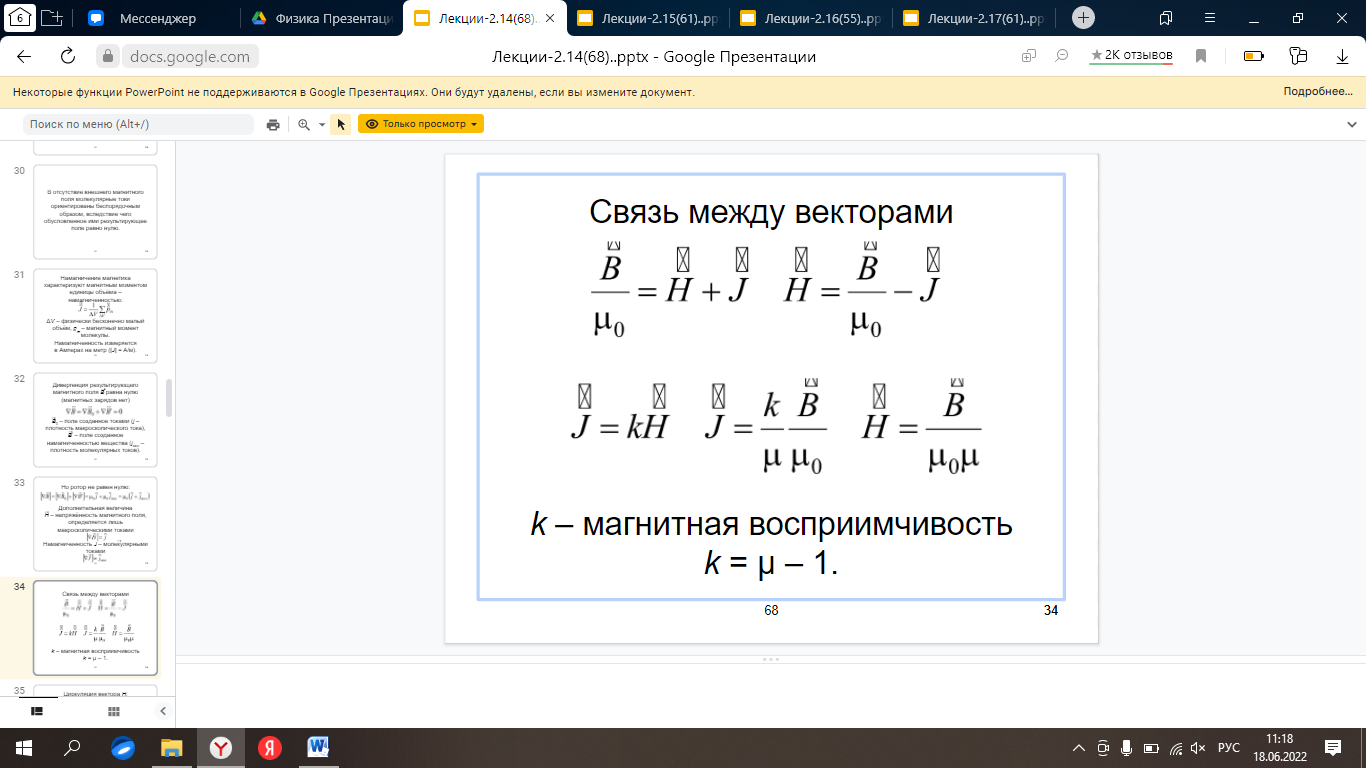Go back with the browser back arrow
This screenshot has height=768, width=1366.
point(24,56)
